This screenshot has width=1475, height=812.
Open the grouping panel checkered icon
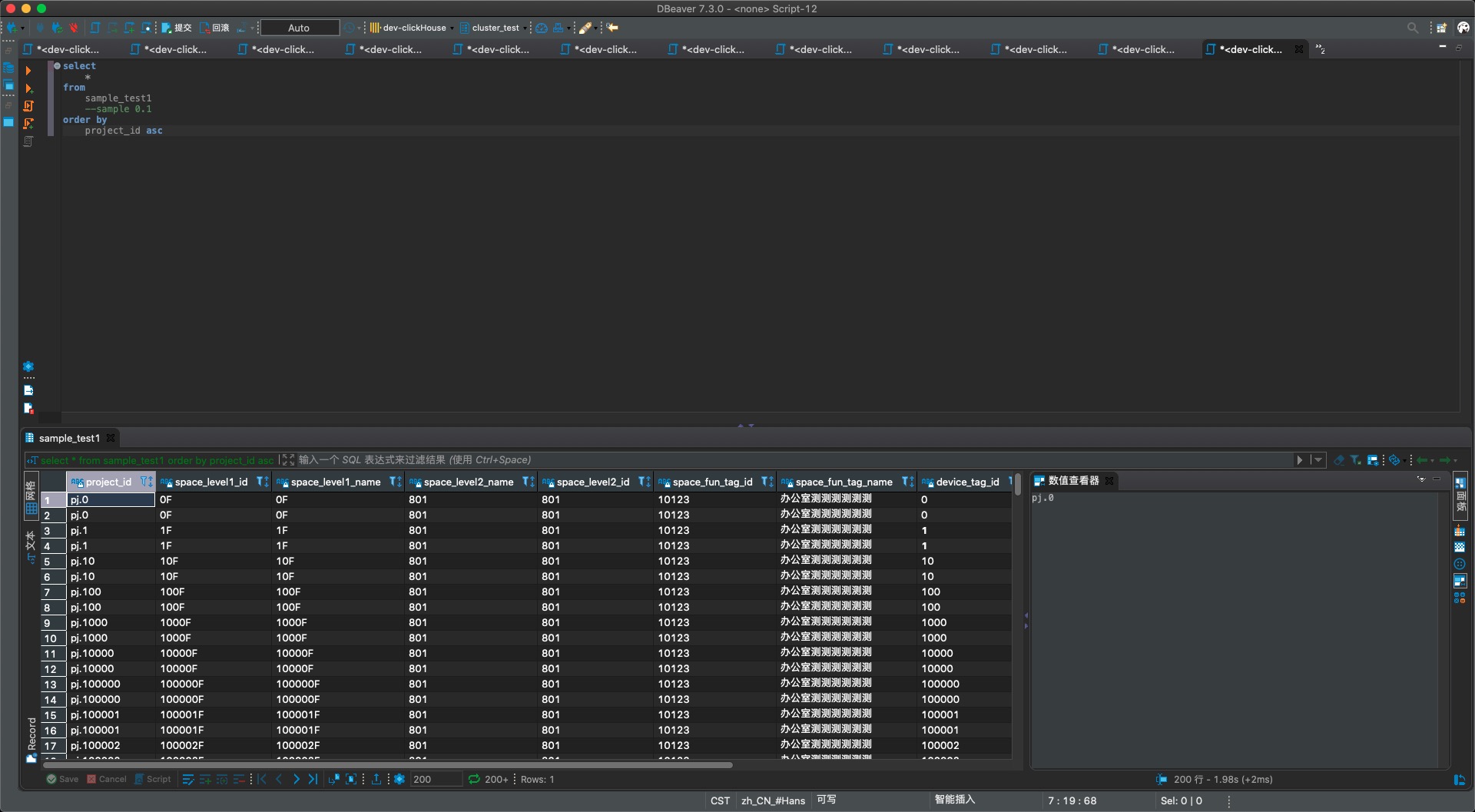click(1460, 548)
